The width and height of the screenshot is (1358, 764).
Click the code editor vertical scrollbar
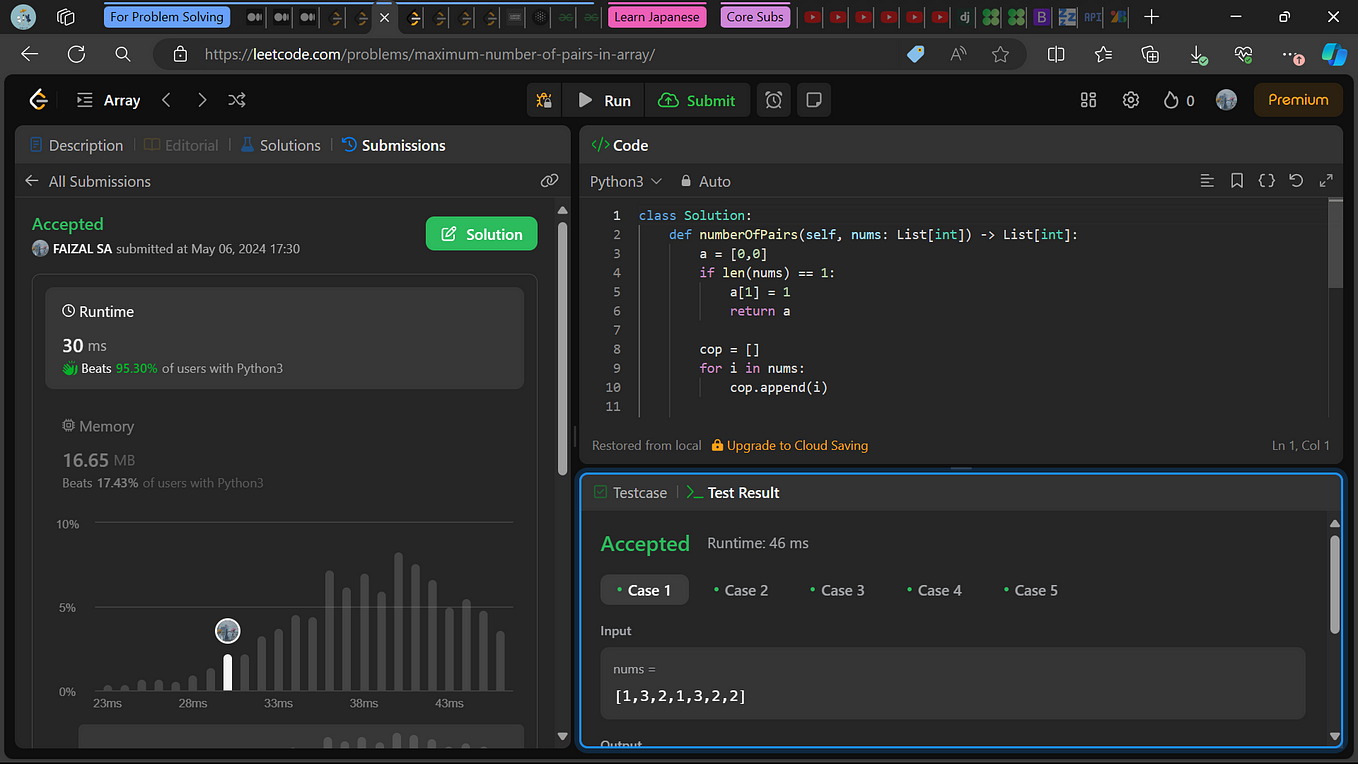tap(1335, 245)
